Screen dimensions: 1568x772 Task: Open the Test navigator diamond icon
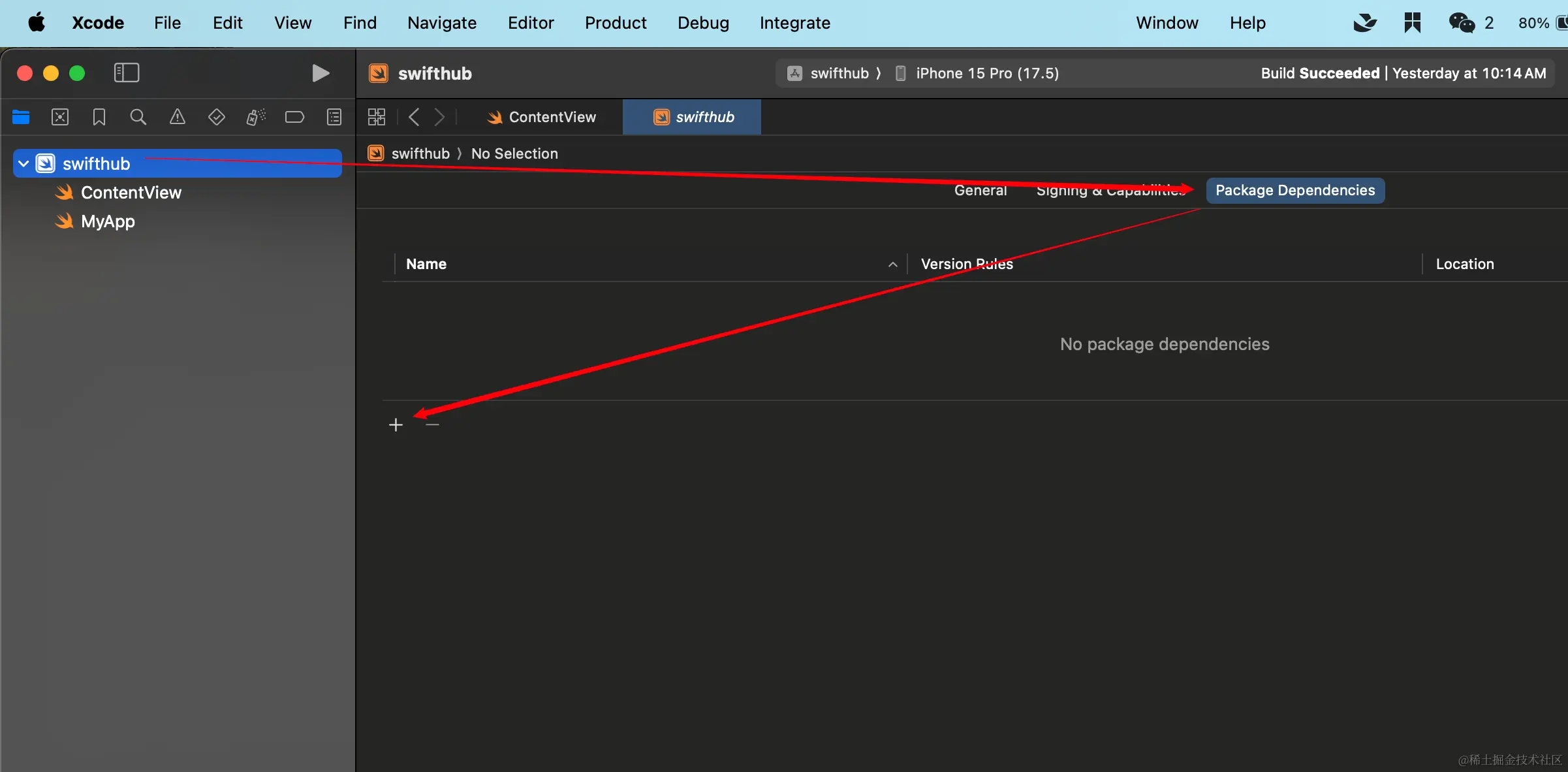tap(216, 117)
